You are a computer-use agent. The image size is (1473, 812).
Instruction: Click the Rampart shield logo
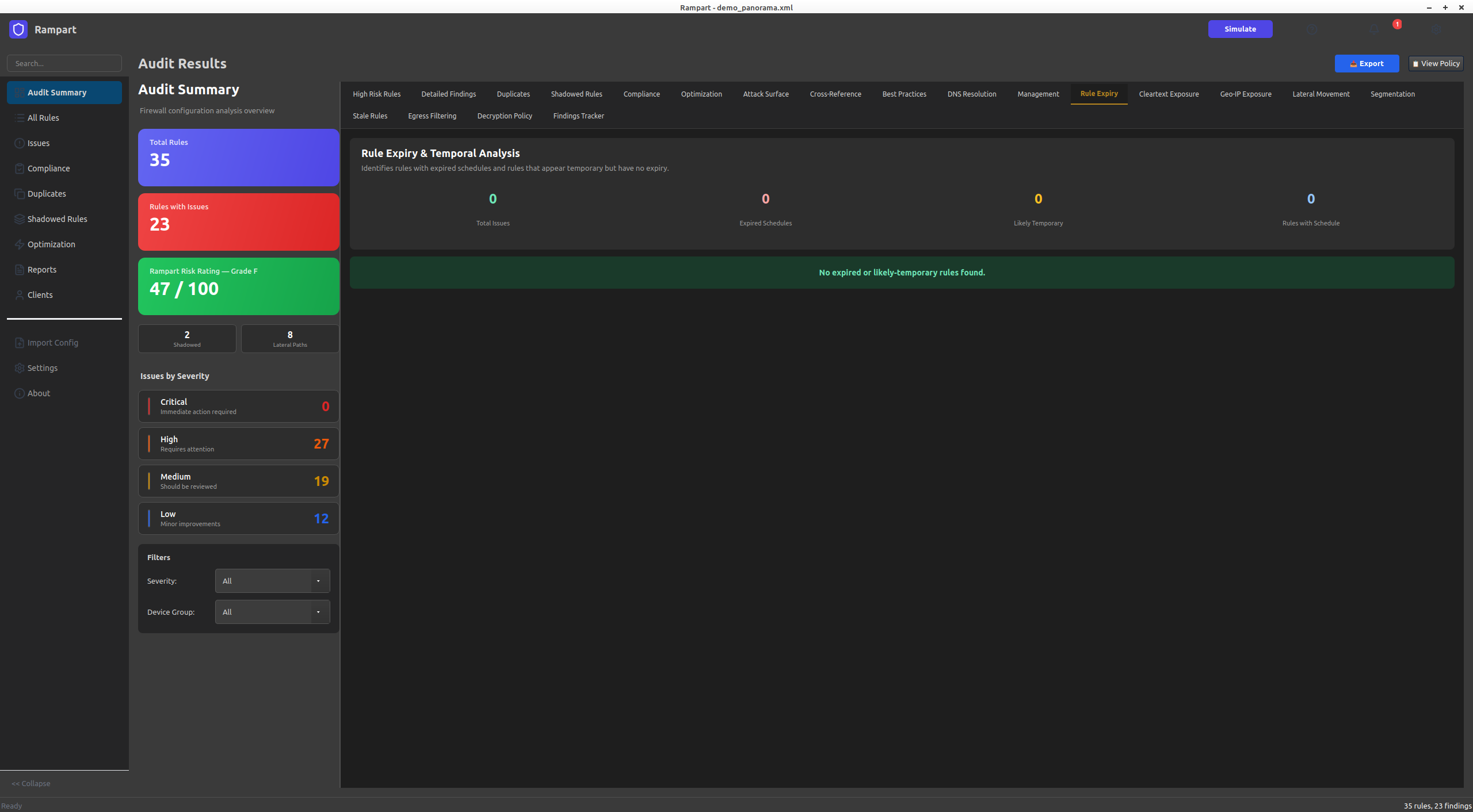click(x=18, y=29)
